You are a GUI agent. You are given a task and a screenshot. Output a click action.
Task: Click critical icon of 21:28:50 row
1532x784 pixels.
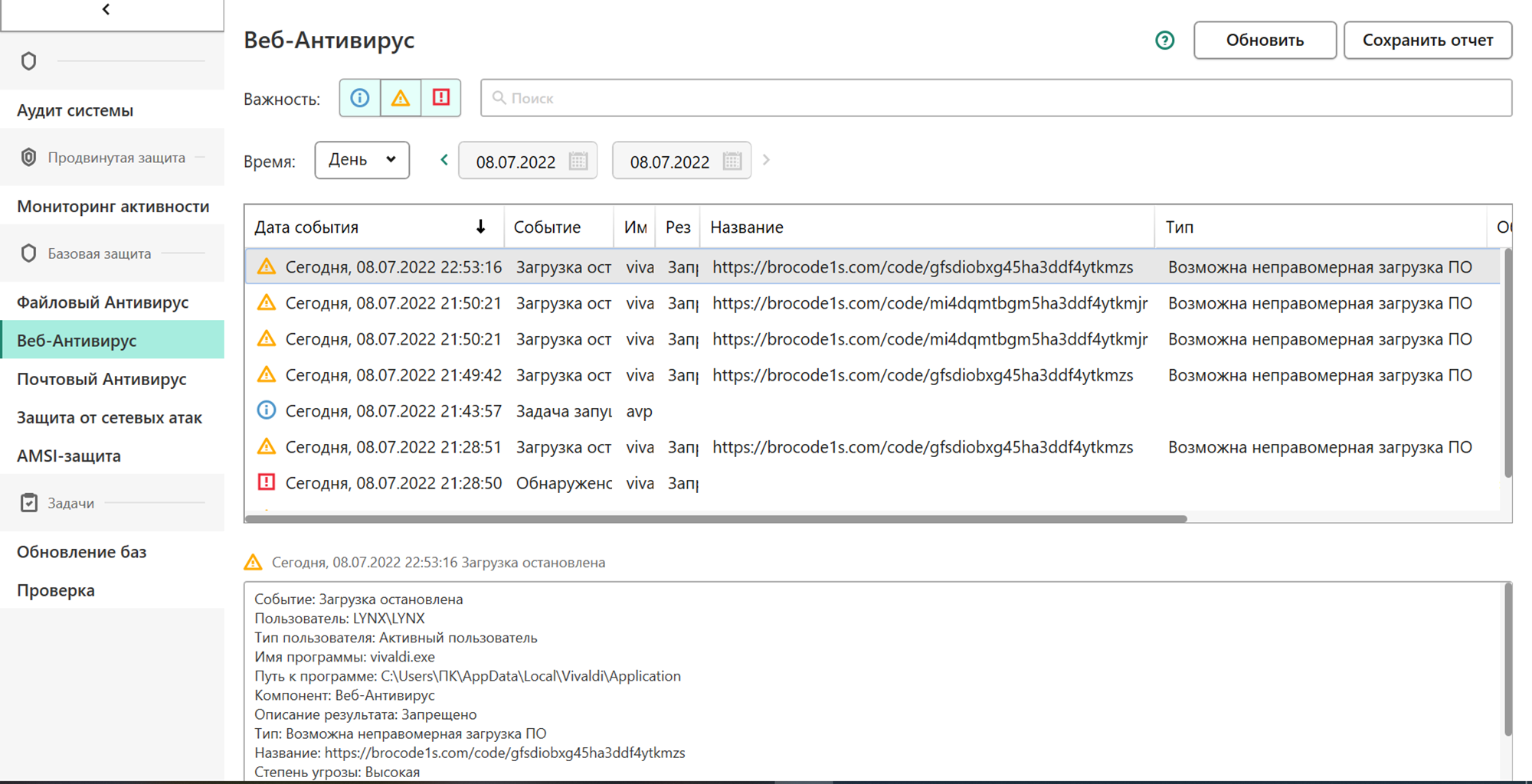pos(266,482)
